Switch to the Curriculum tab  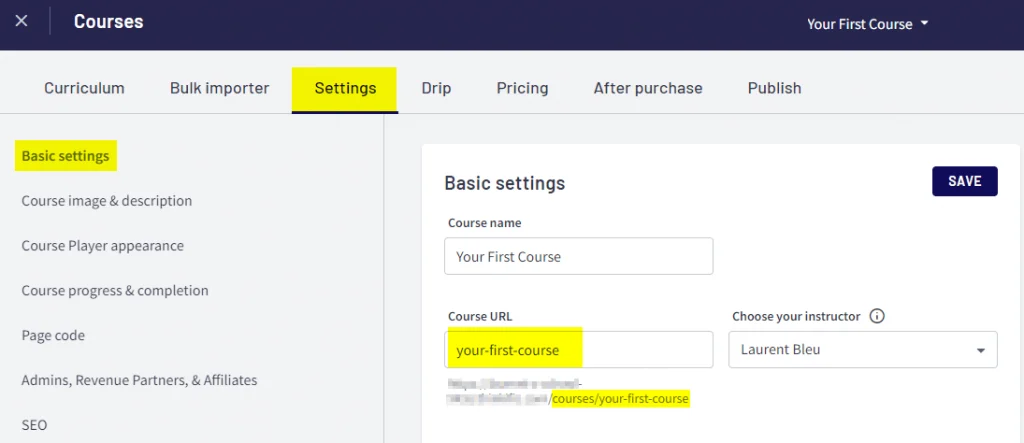[x=84, y=88]
